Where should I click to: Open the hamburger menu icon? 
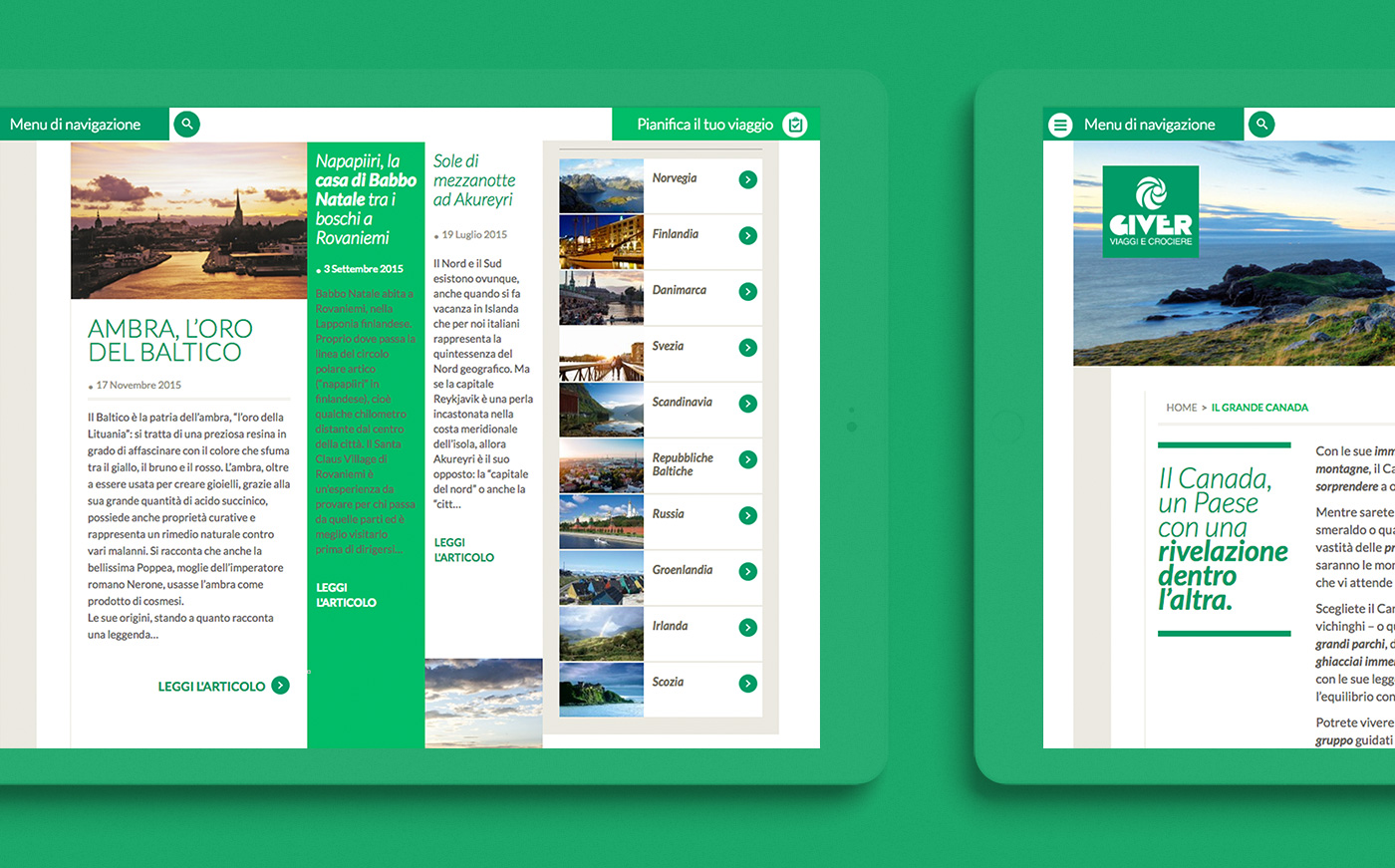click(x=1060, y=125)
